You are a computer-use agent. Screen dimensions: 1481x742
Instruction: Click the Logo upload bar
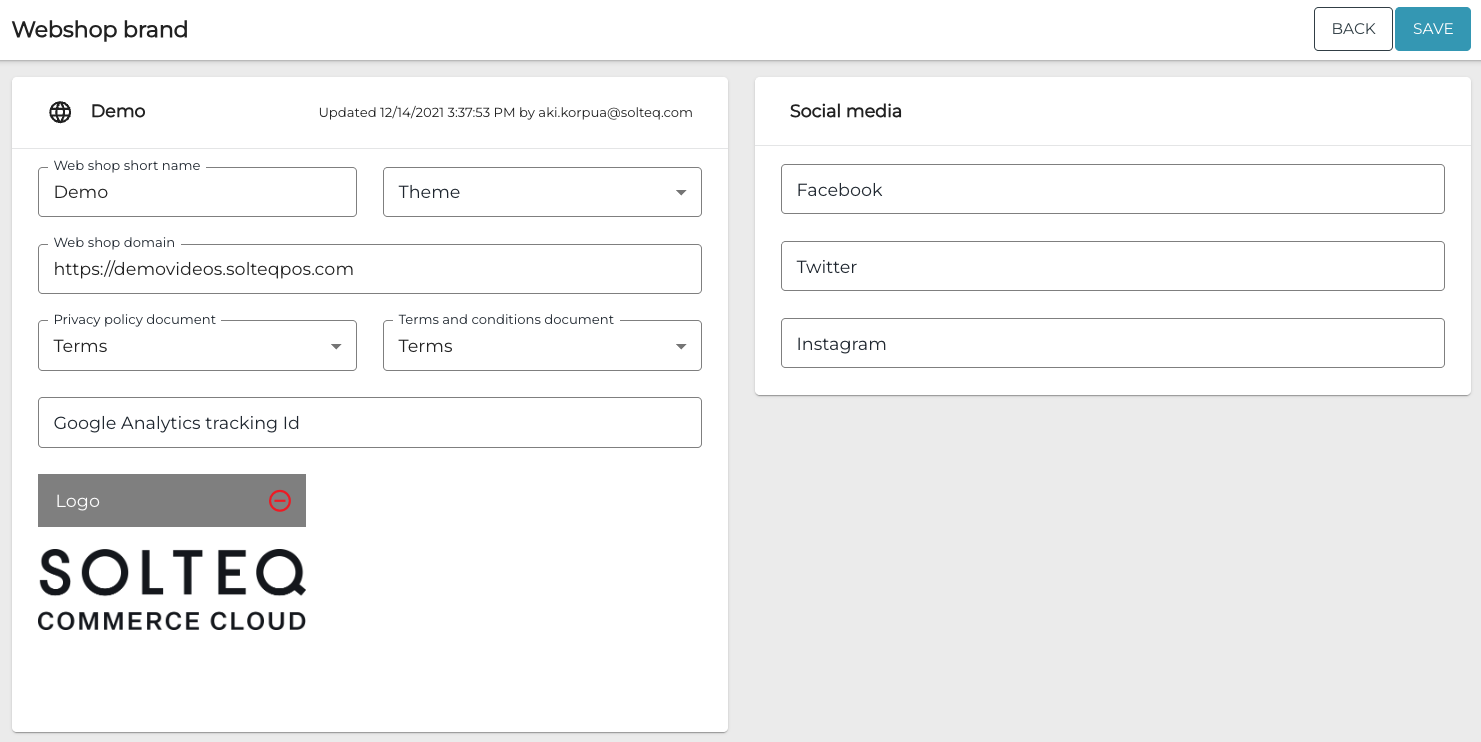pyautogui.click(x=172, y=501)
